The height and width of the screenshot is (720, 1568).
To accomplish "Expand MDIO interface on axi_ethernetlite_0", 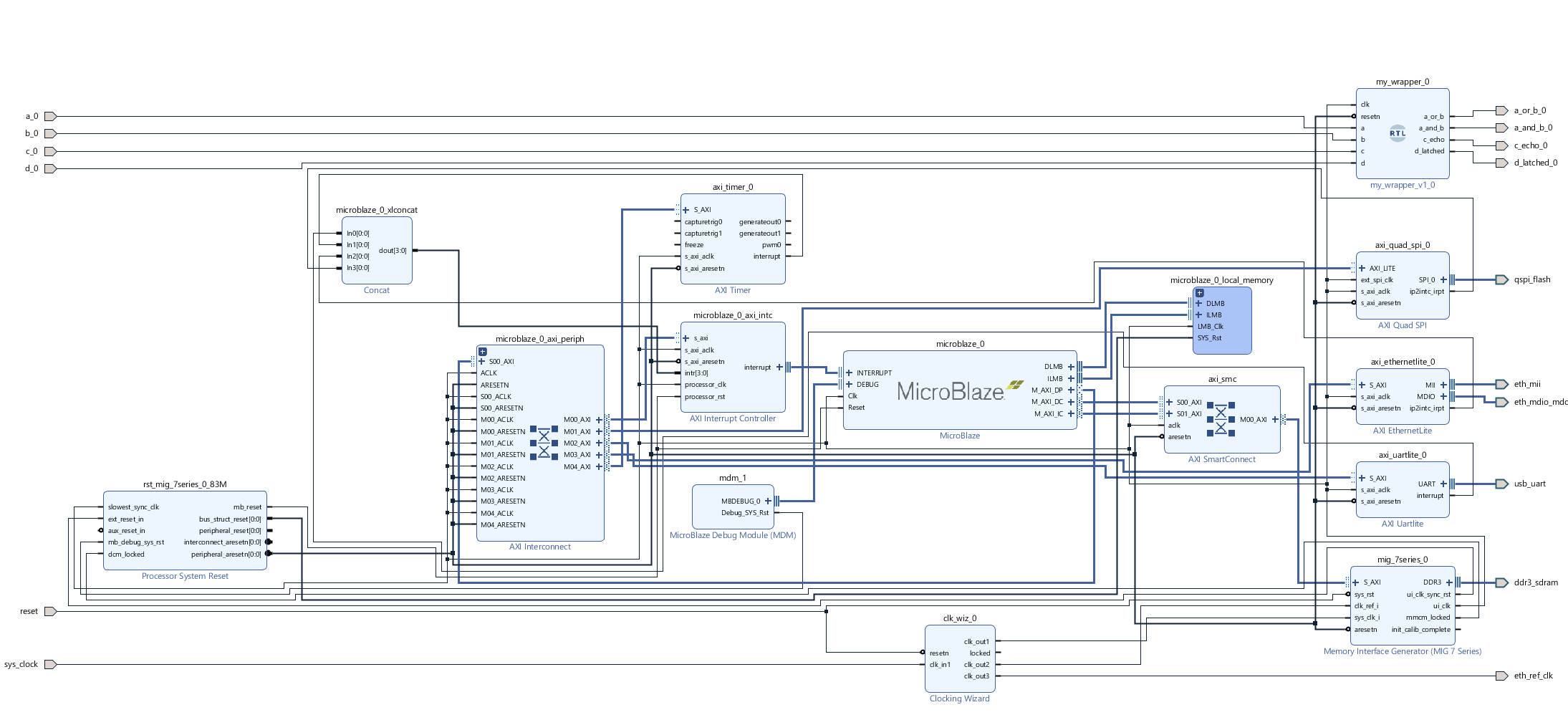I will (1443, 396).
